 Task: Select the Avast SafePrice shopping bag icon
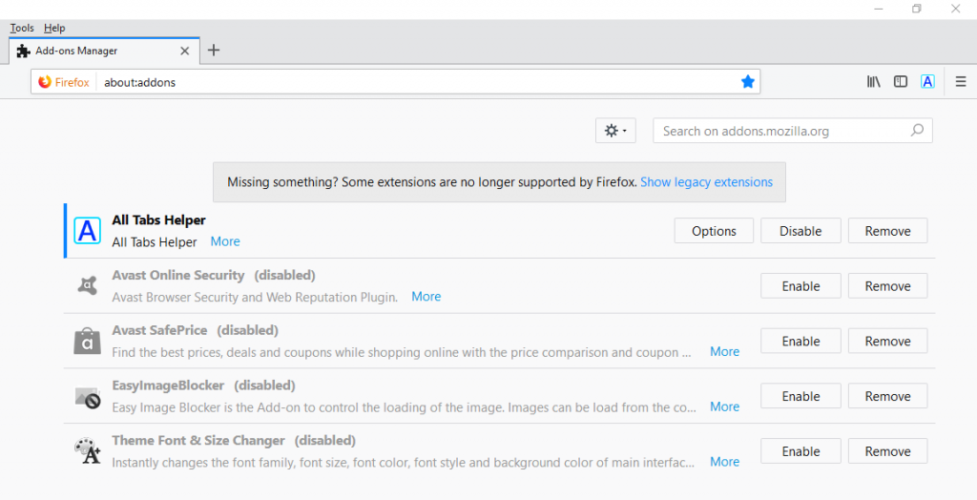point(87,341)
